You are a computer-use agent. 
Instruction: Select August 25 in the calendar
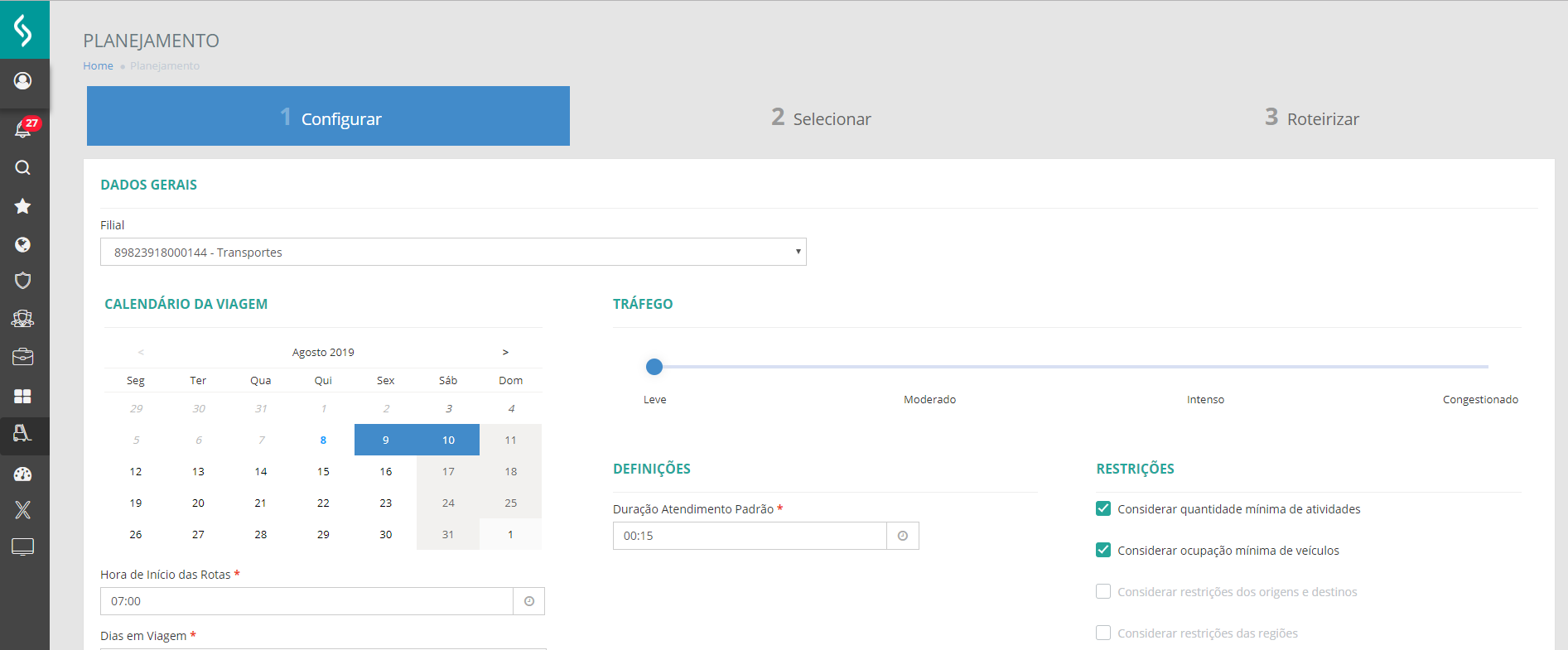coord(511,503)
